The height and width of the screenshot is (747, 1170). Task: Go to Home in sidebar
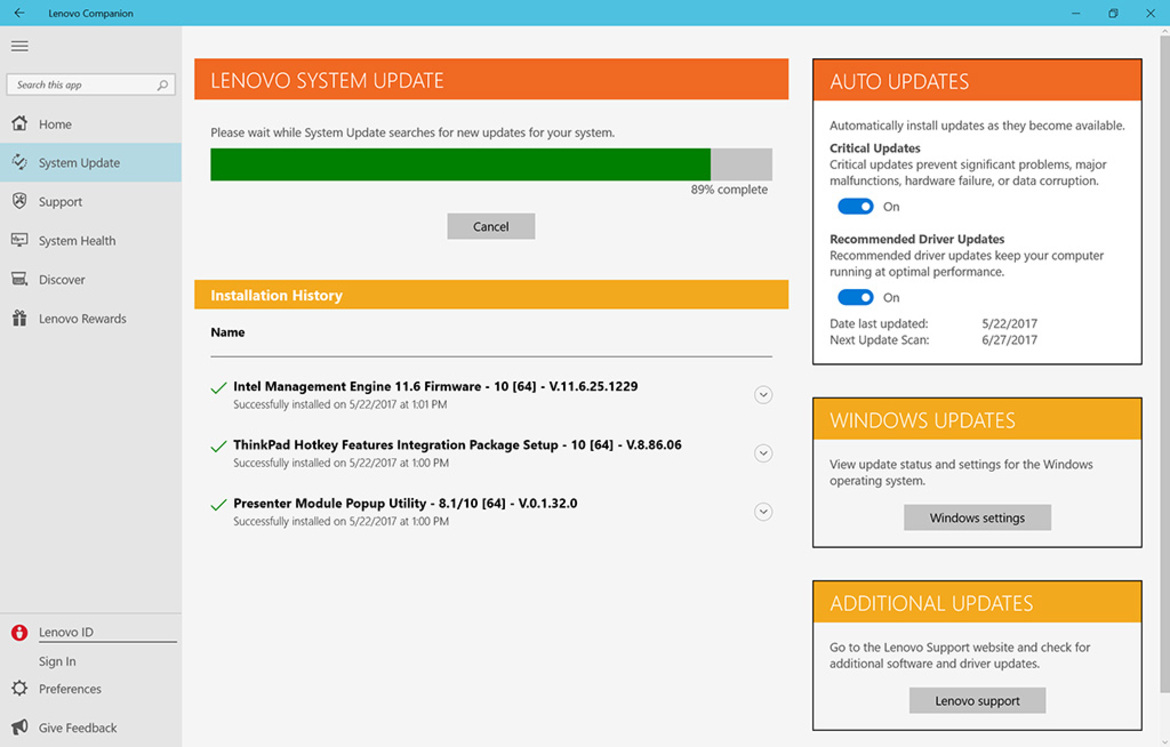coord(90,124)
